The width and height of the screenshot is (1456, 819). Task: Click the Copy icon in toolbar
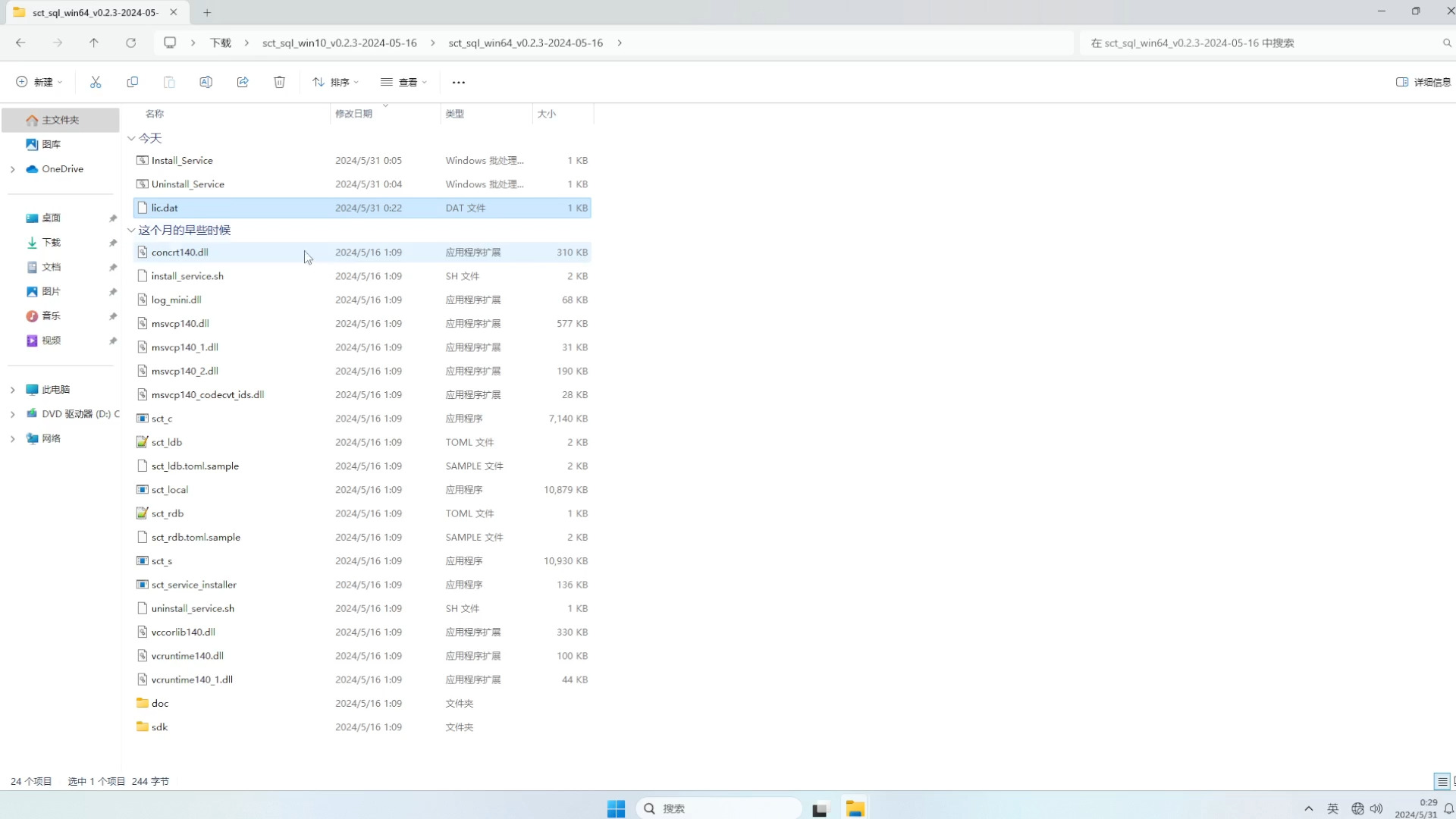tap(132, 82)
